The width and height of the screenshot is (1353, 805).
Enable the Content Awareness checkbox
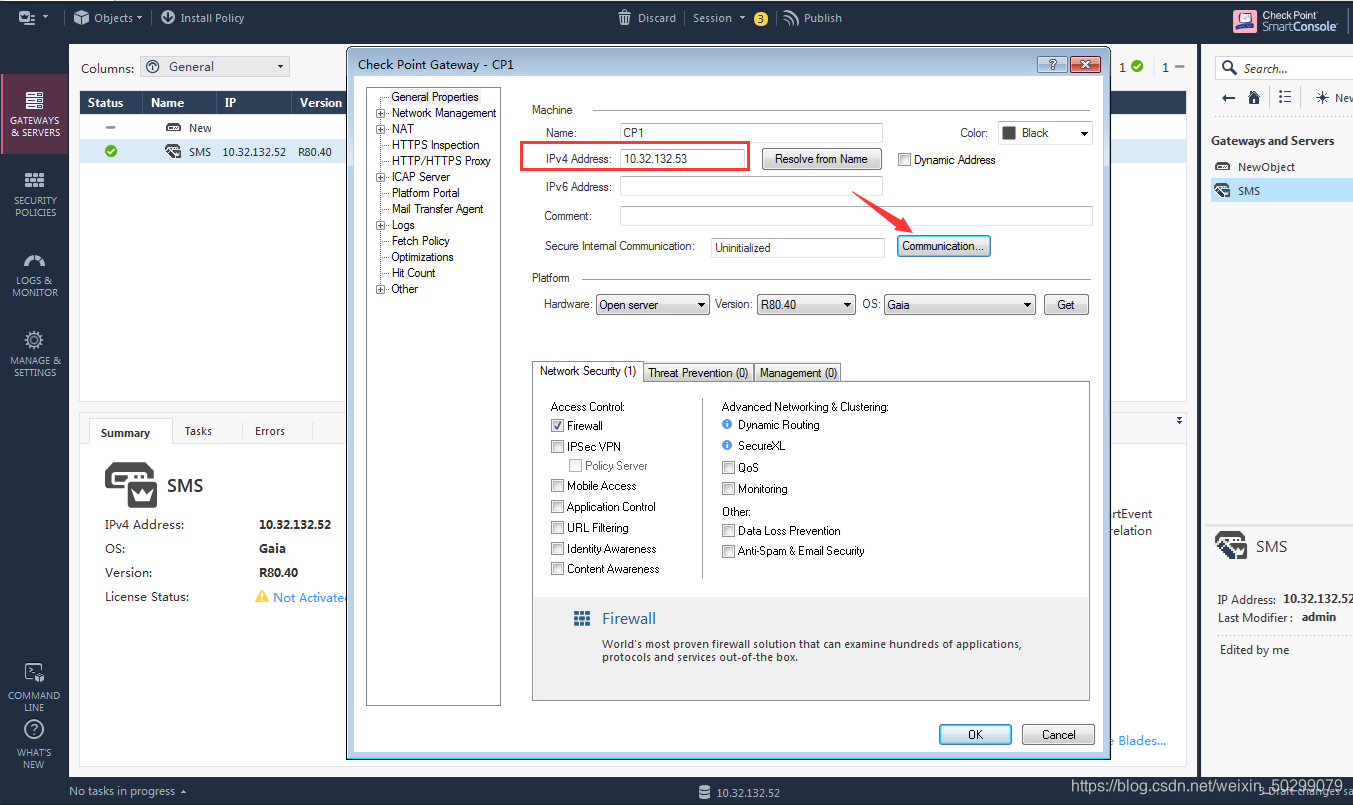click(x=557, y=569)
